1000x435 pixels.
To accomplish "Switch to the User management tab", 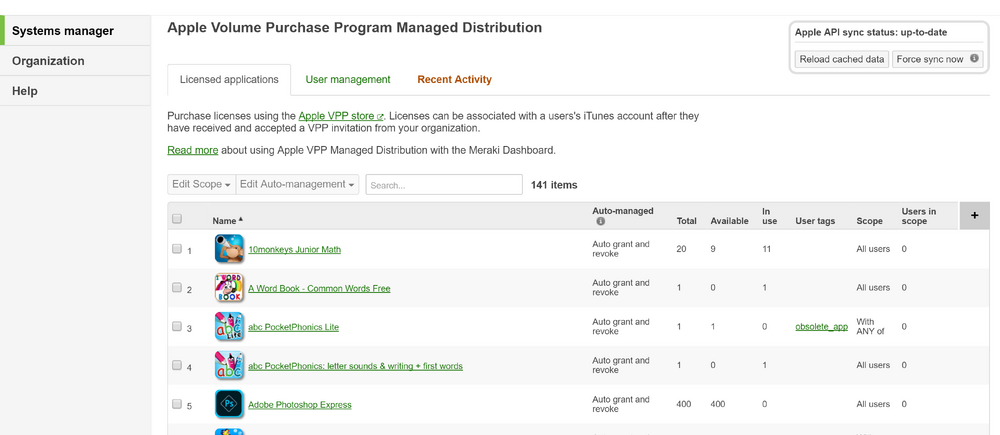I will tap(348, 80).
